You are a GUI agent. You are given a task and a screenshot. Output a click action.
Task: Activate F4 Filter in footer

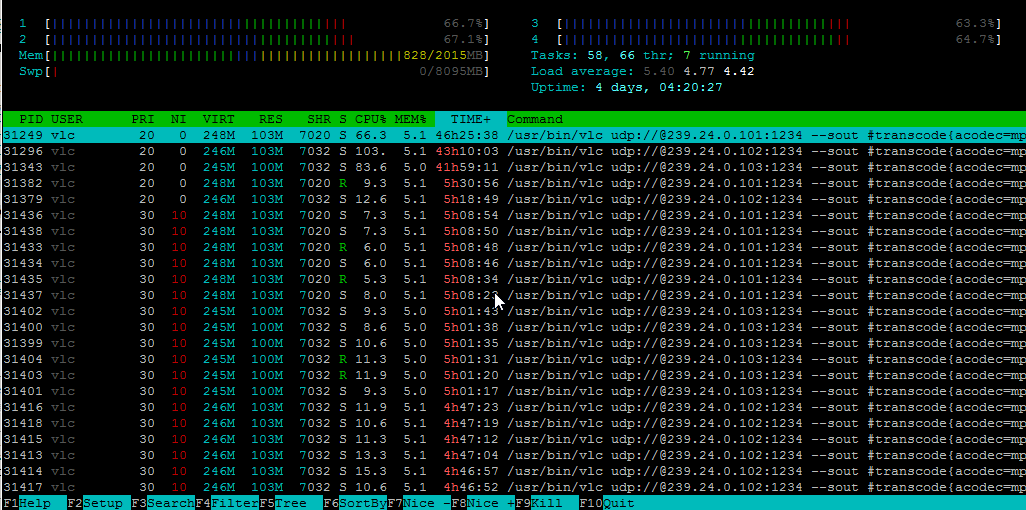[226, 503]
